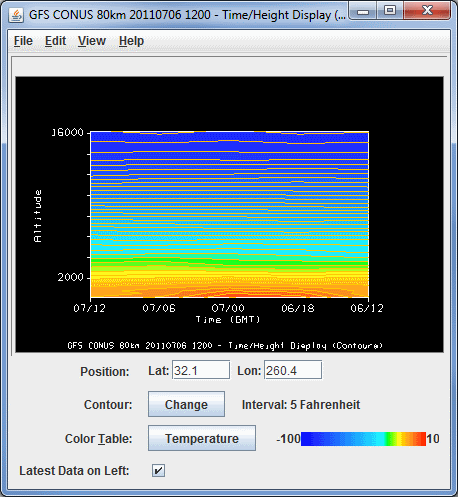458x497 pixels.
Task: Click the display caption below the chart
Action: [x=225, y=346]
